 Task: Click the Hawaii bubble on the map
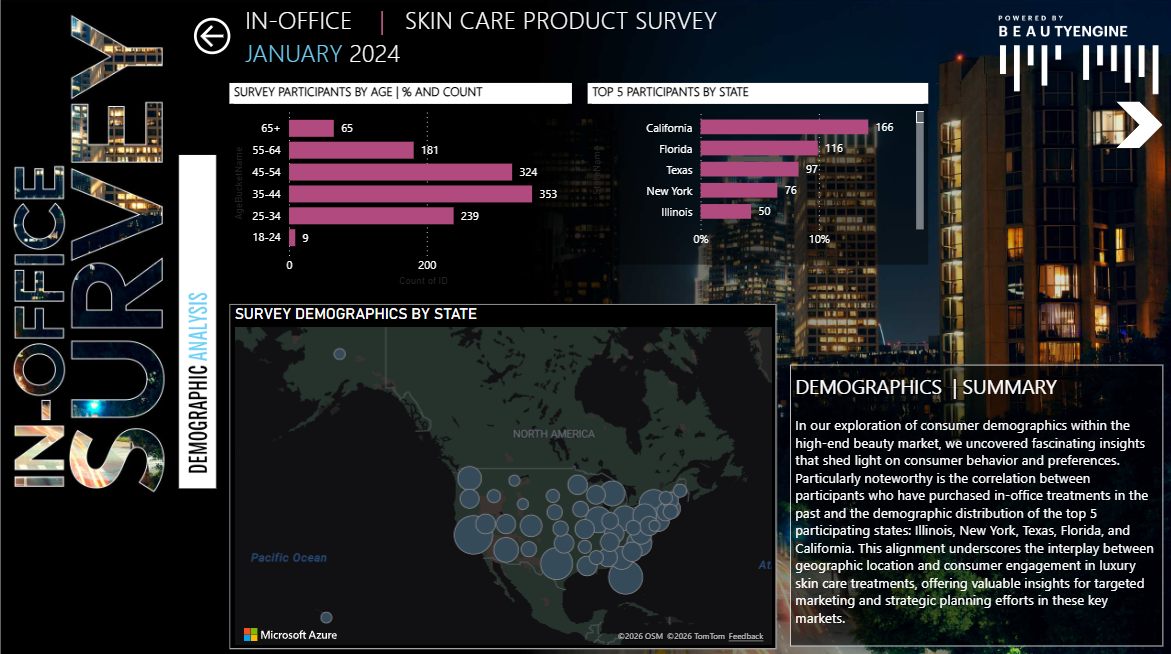tap(326, 618)
